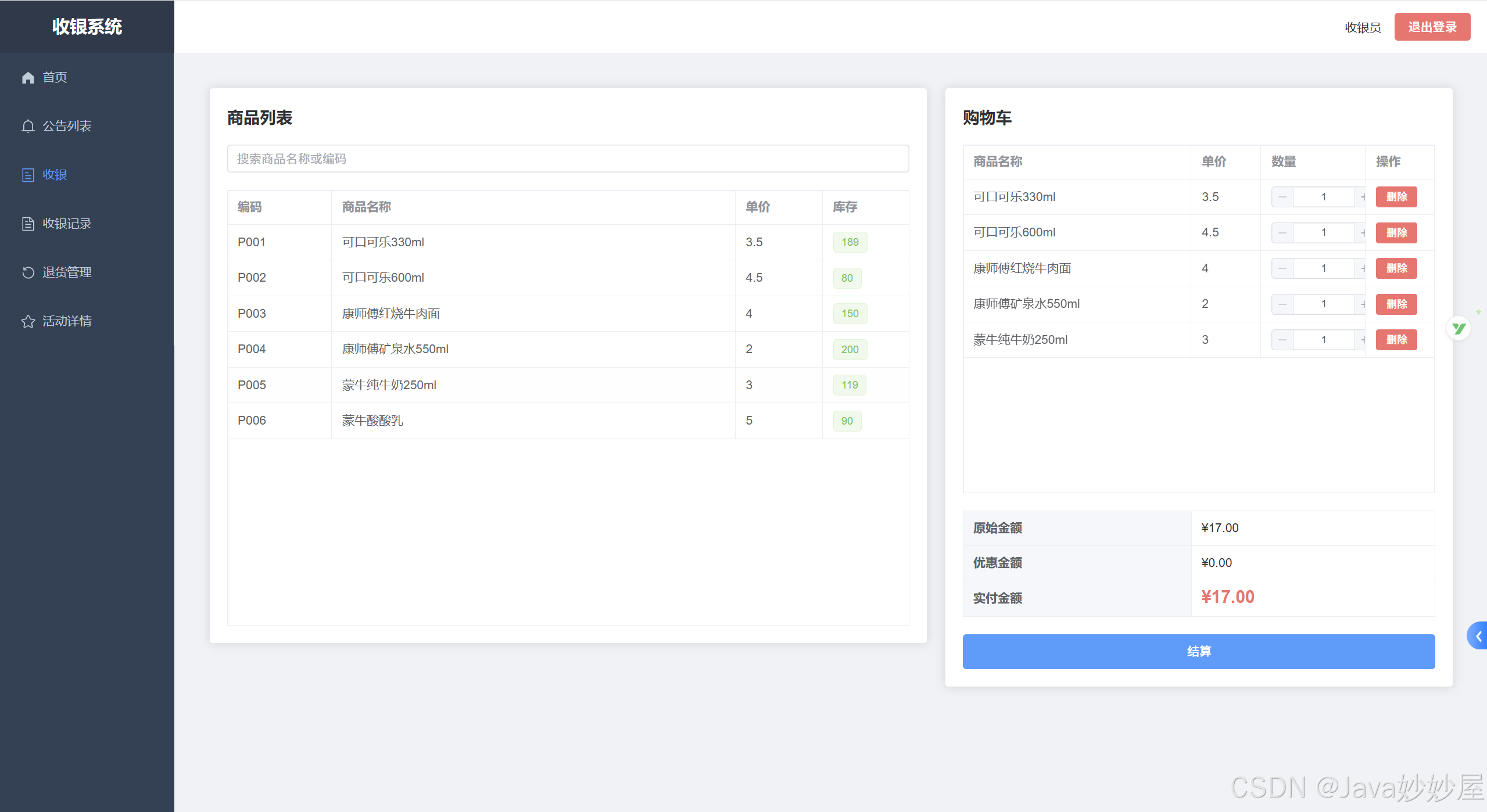Viewport: 1487px width, 812px height.
Task: Click quantity field for 康师傅红烧牛肉面
Action: click(1323, 268)
